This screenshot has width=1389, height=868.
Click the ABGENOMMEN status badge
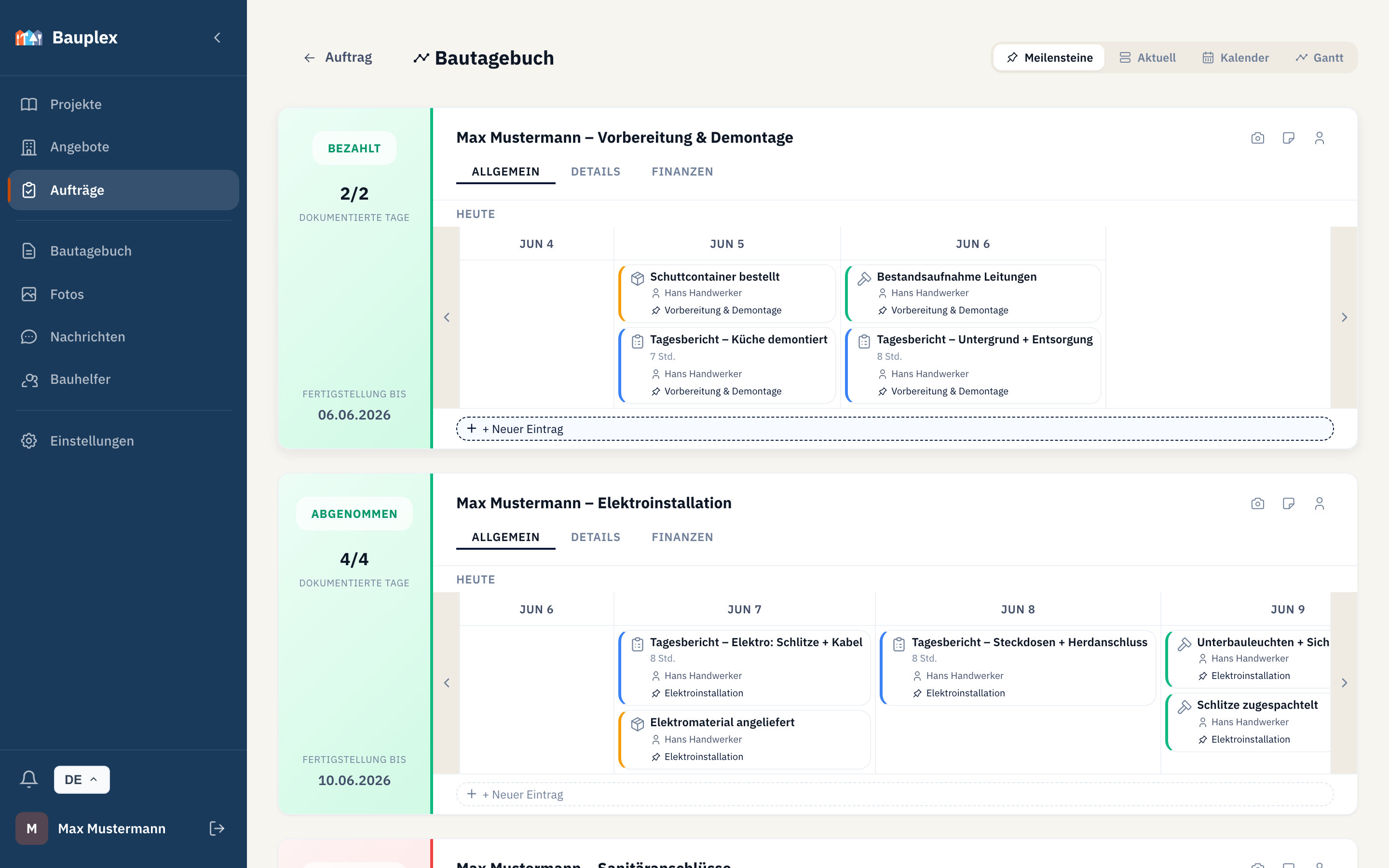(x=354, y=514)
